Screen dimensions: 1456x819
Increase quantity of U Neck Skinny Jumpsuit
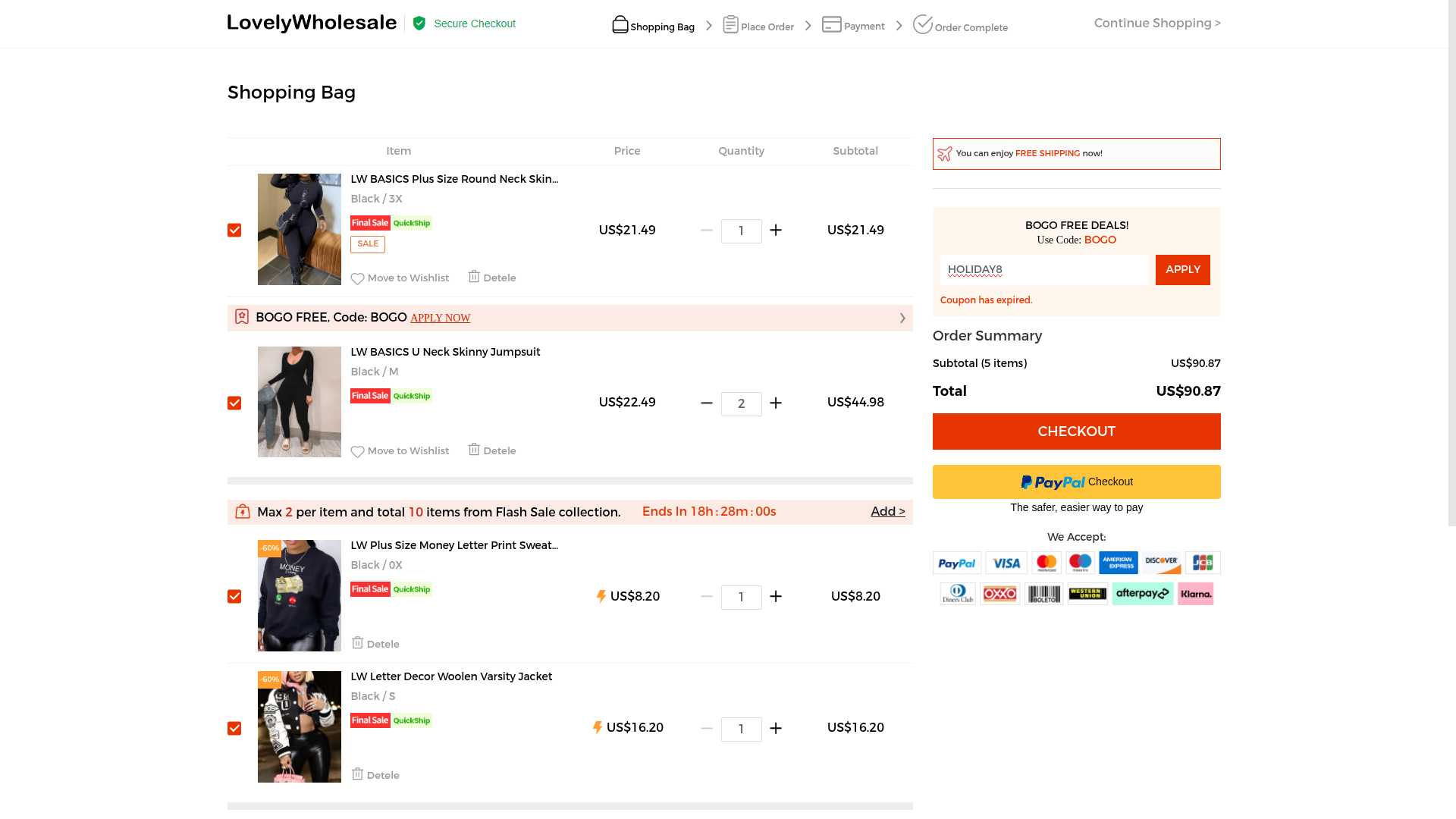pyautogui.click(x=775, y=403)
